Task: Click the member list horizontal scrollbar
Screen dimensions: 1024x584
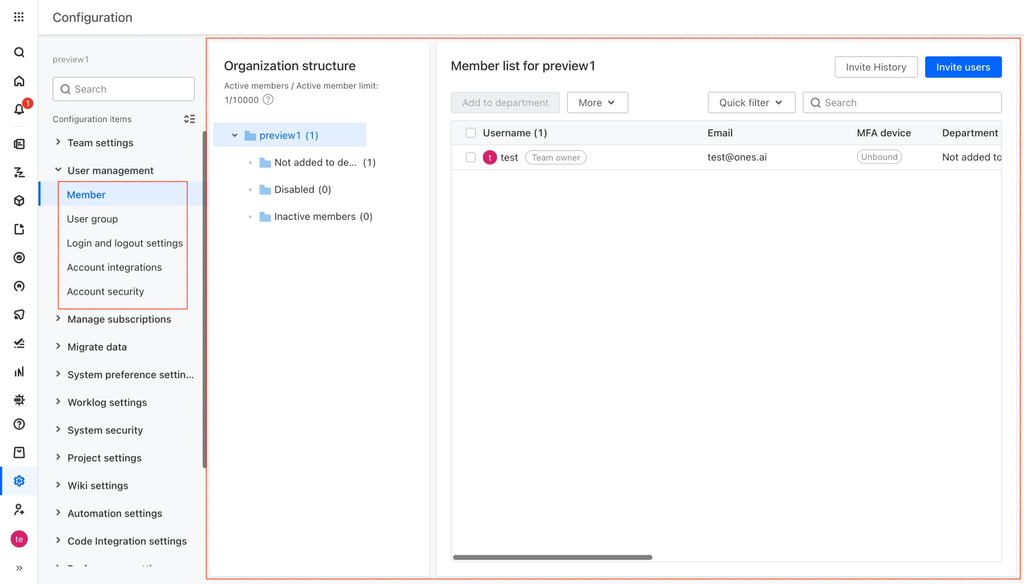Action: coord(552,557)
